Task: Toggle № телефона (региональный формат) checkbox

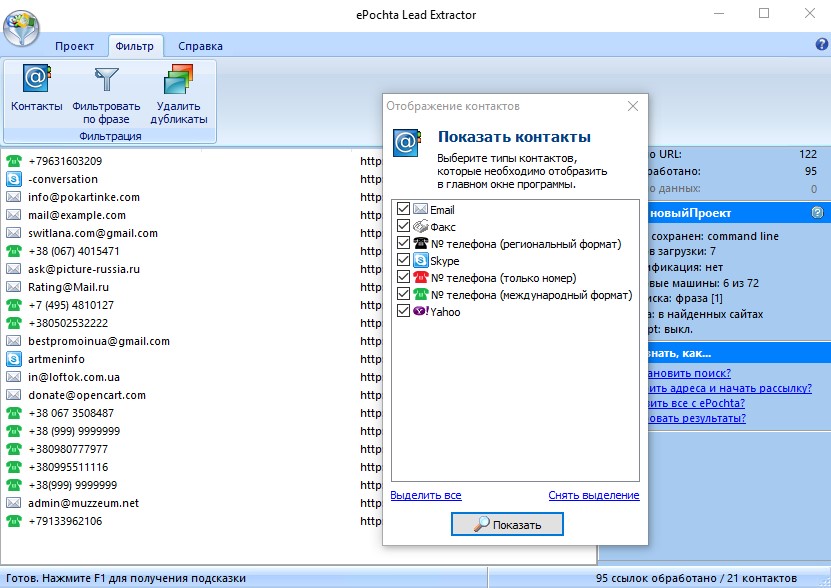Action: tap(403, 242)
